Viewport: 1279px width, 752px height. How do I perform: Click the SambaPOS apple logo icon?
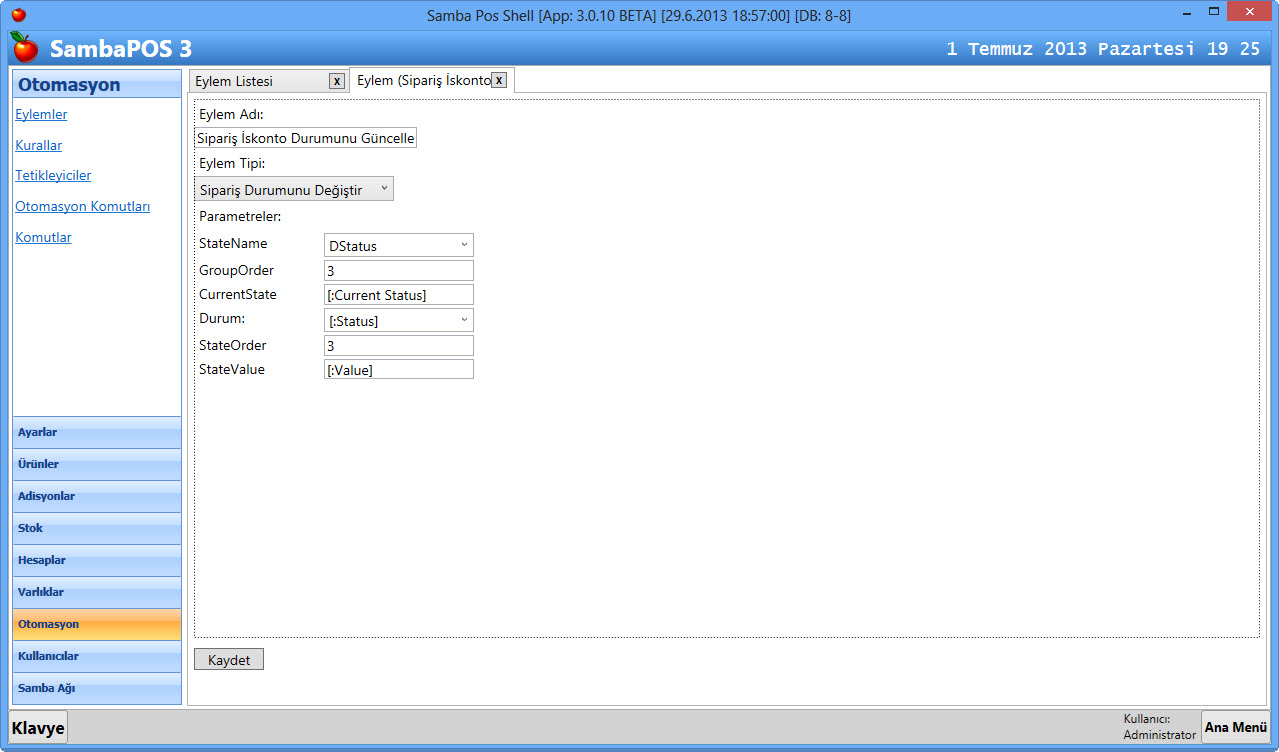(24, 47)
